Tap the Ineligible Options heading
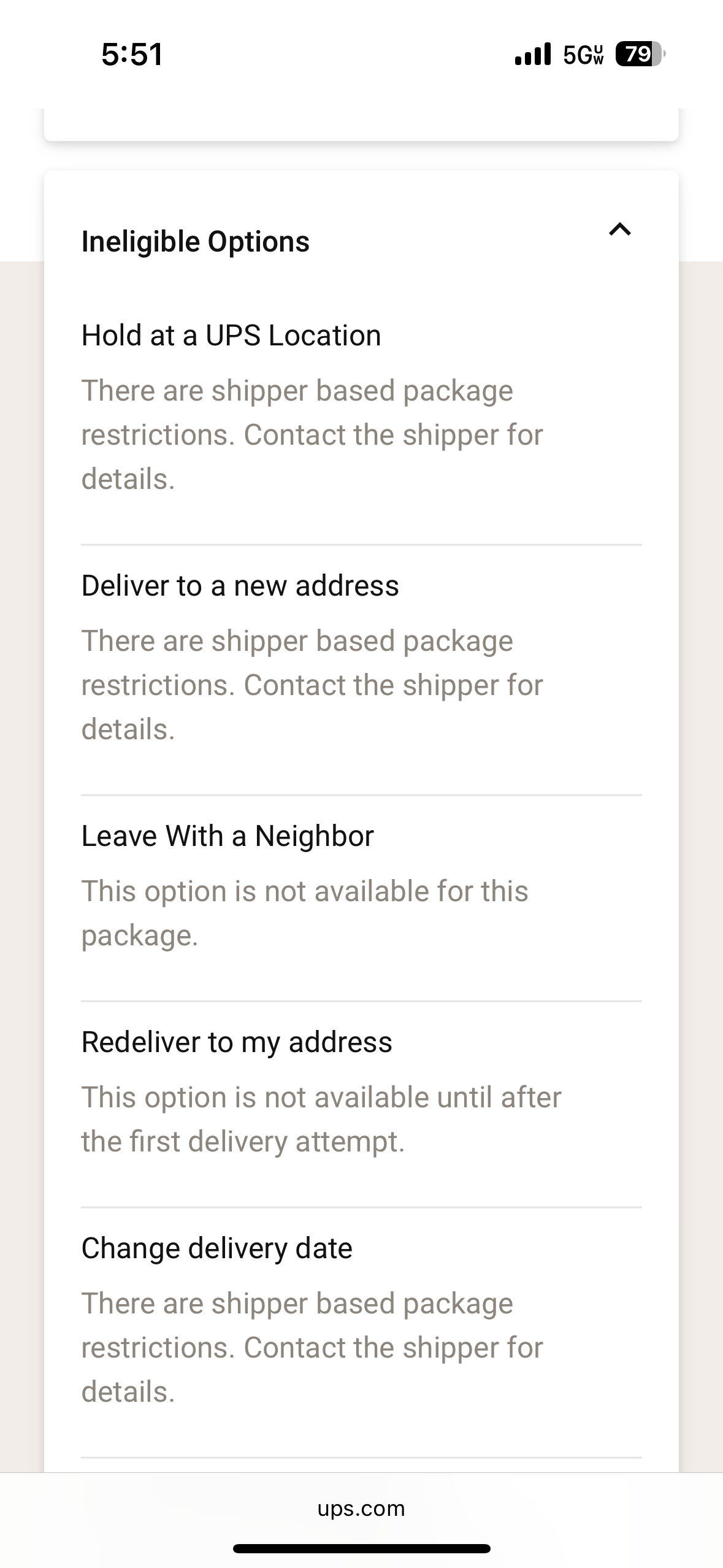 click(x=196, y=242)
